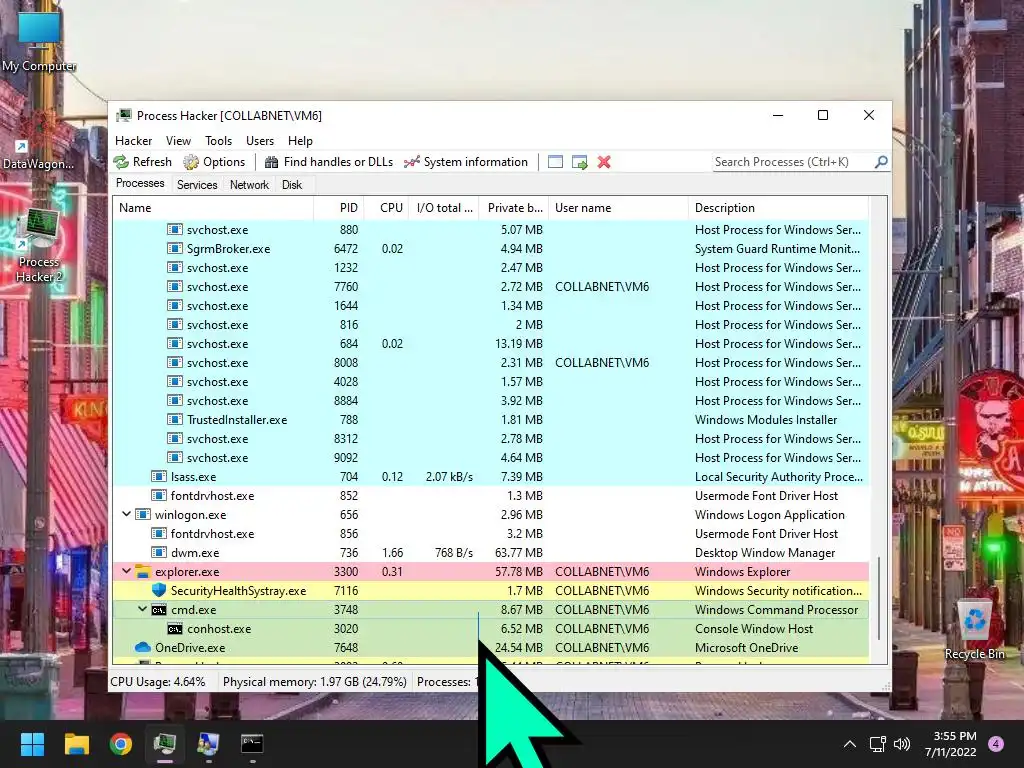
Task: Select the lsass.exe process row
Action: 491,477
